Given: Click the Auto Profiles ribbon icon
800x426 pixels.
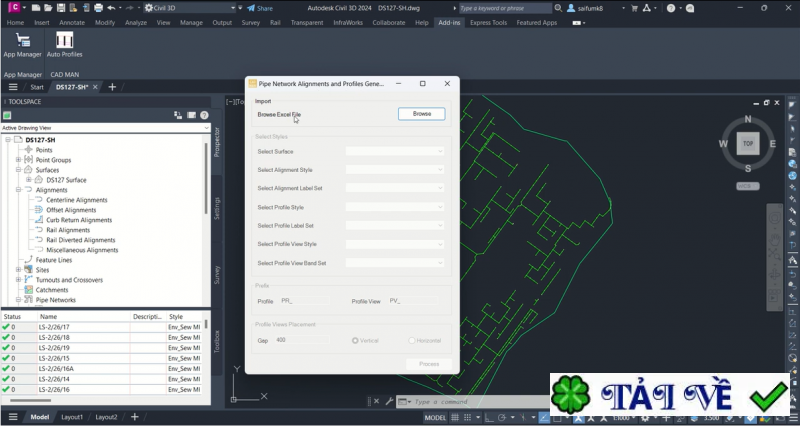Looking at the screenshot, I should (x=64, y=41).
